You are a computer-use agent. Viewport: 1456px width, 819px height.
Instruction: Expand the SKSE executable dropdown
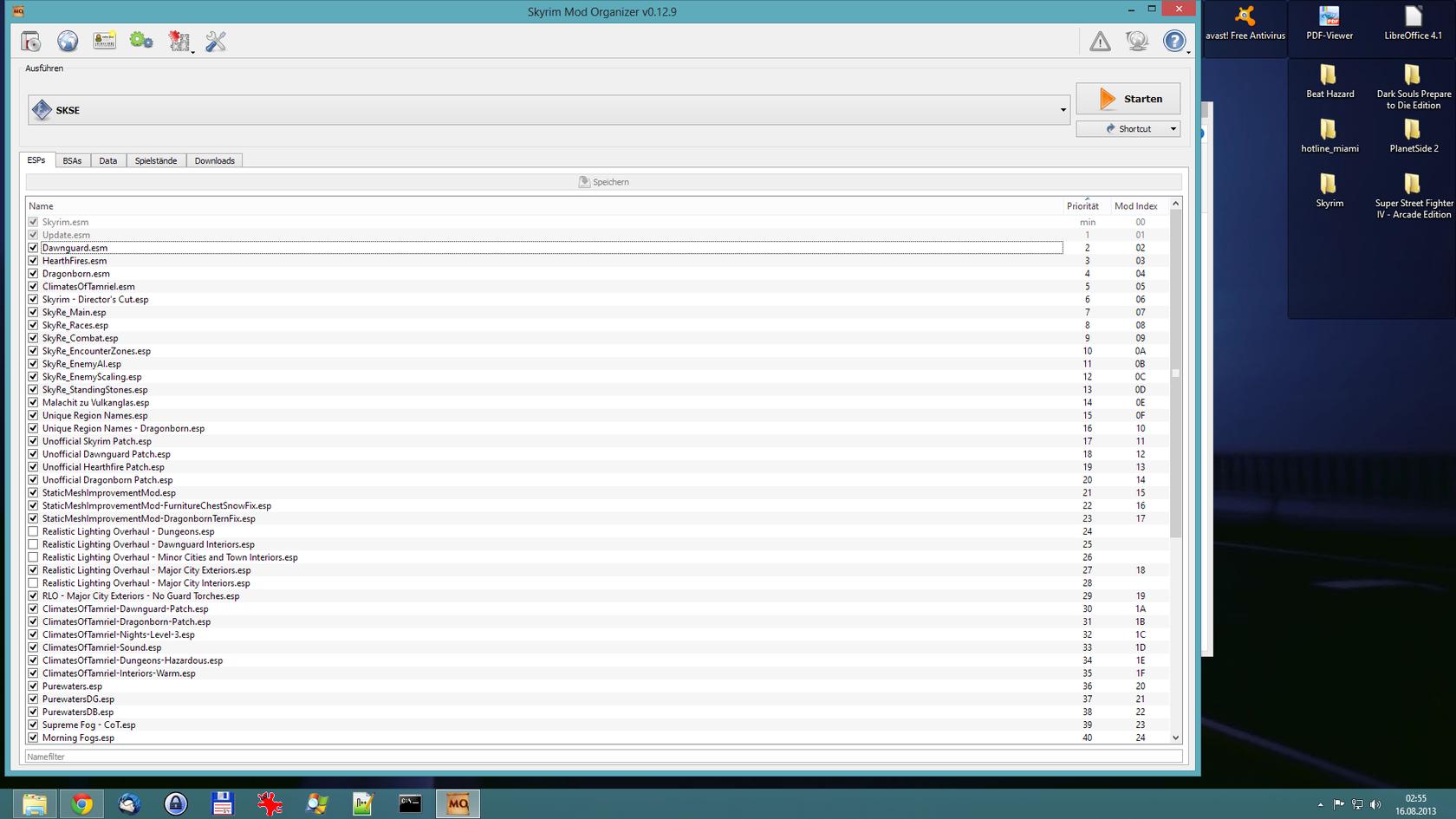(1063, 110)
